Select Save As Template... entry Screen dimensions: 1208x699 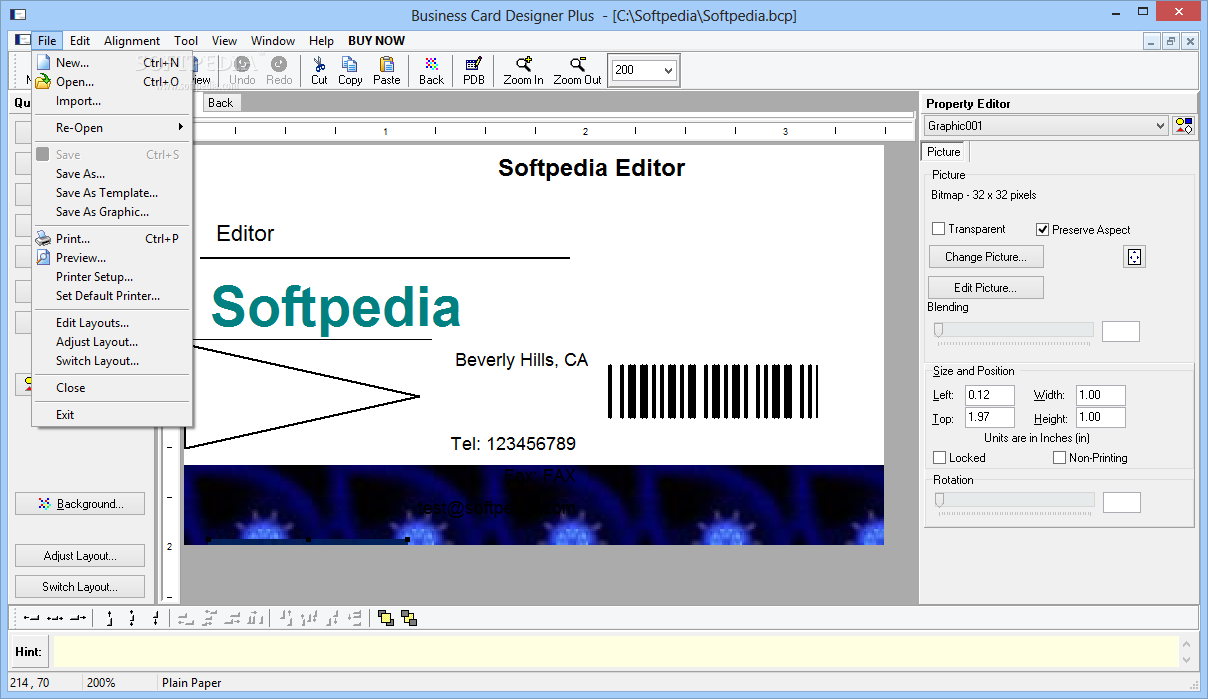112,193
